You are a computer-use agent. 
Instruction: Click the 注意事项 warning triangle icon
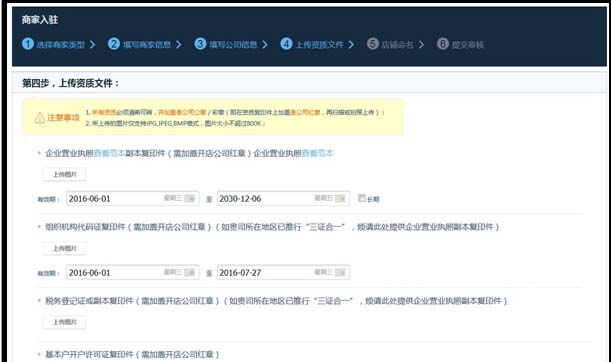pos(40,118)
